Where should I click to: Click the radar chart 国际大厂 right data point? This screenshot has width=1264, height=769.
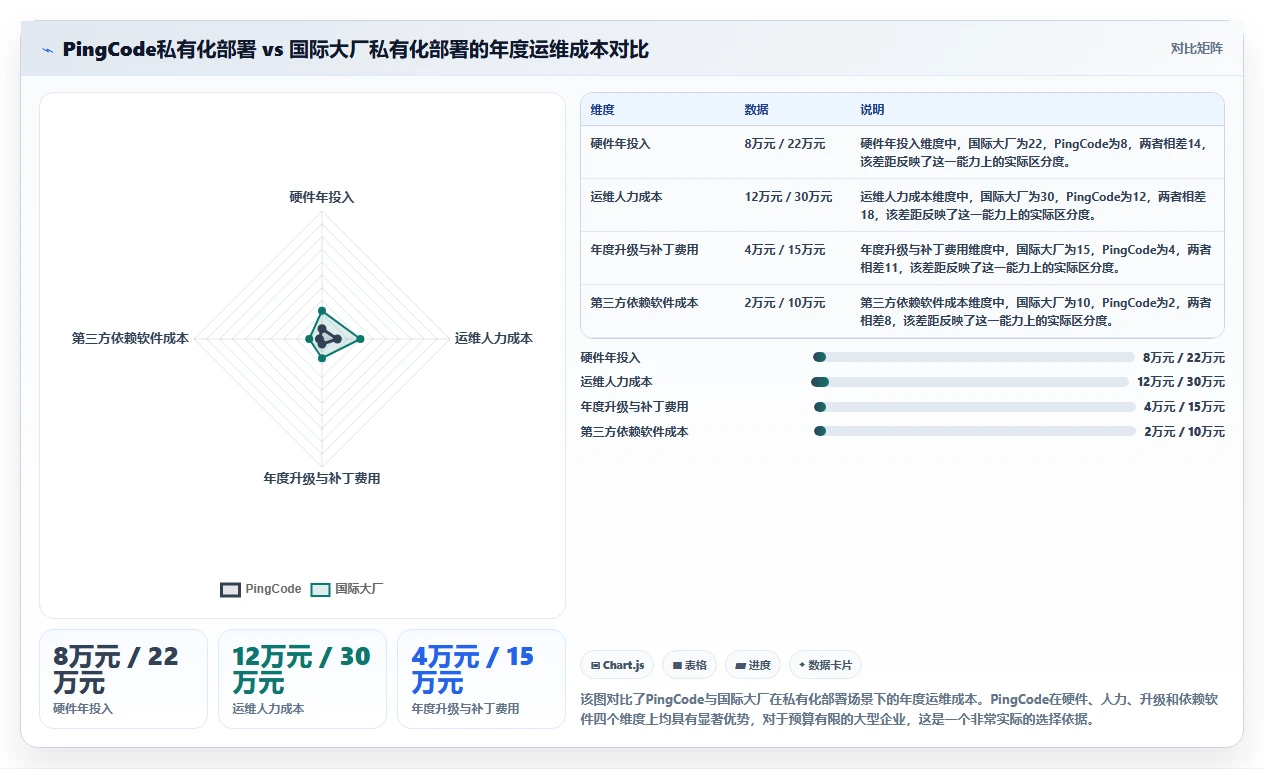coord(360,340)
